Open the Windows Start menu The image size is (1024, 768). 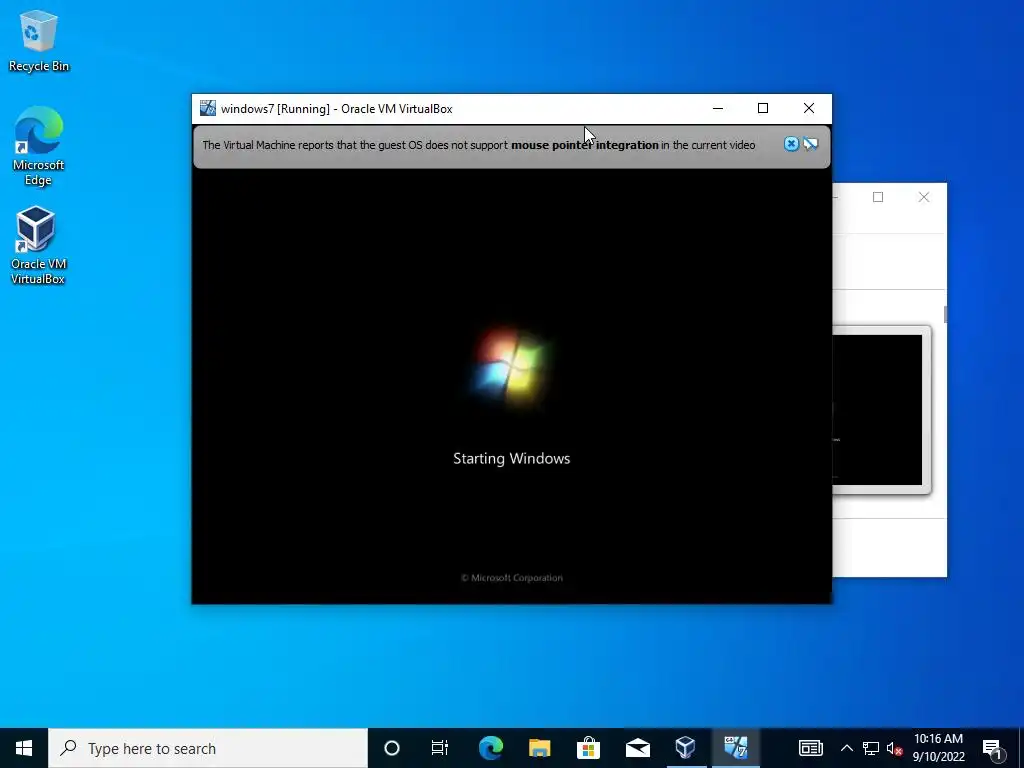tap(24, 748)
